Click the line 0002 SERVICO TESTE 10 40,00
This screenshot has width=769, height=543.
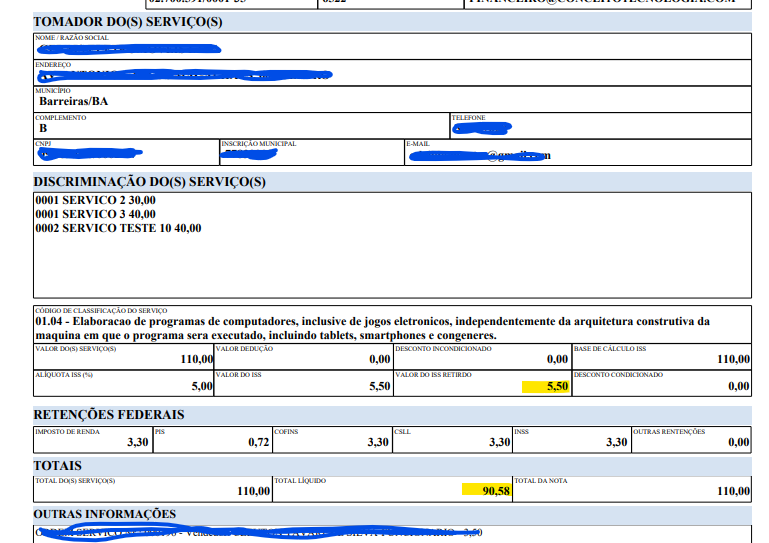118,228
